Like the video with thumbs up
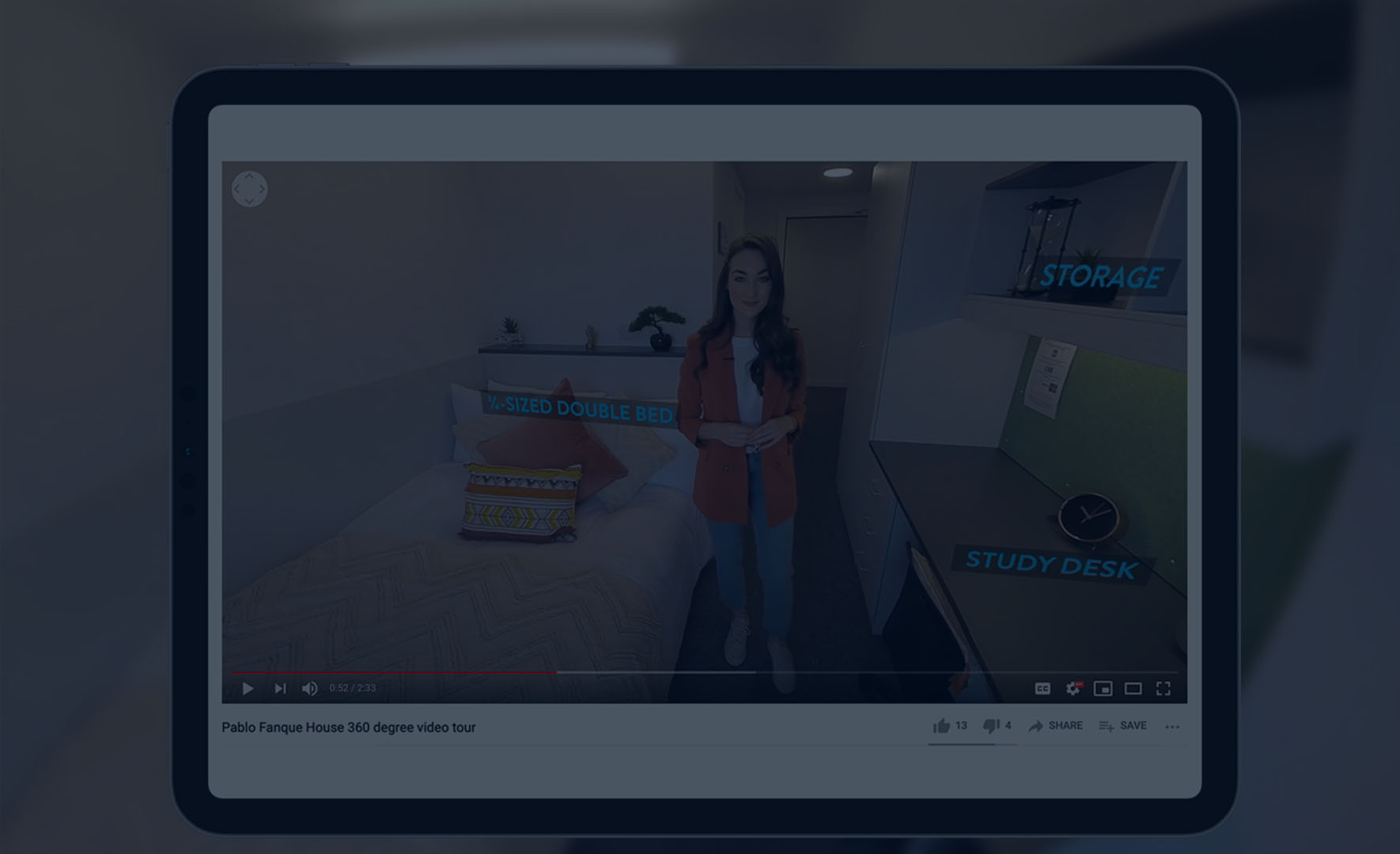Viewport: 1400px width, 854px height. (941, 726)
